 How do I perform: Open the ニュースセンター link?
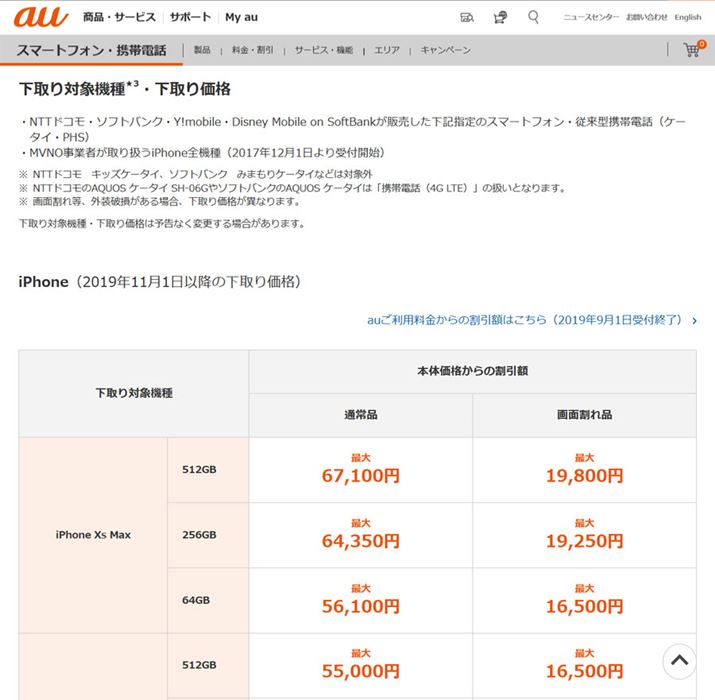click(x=591, y=17)
